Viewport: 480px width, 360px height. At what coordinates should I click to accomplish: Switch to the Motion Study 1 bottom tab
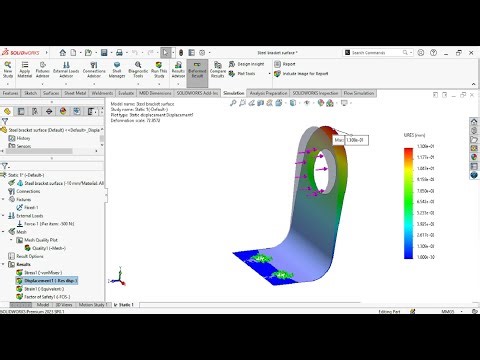pyautogui.click(x=93, y=305)
